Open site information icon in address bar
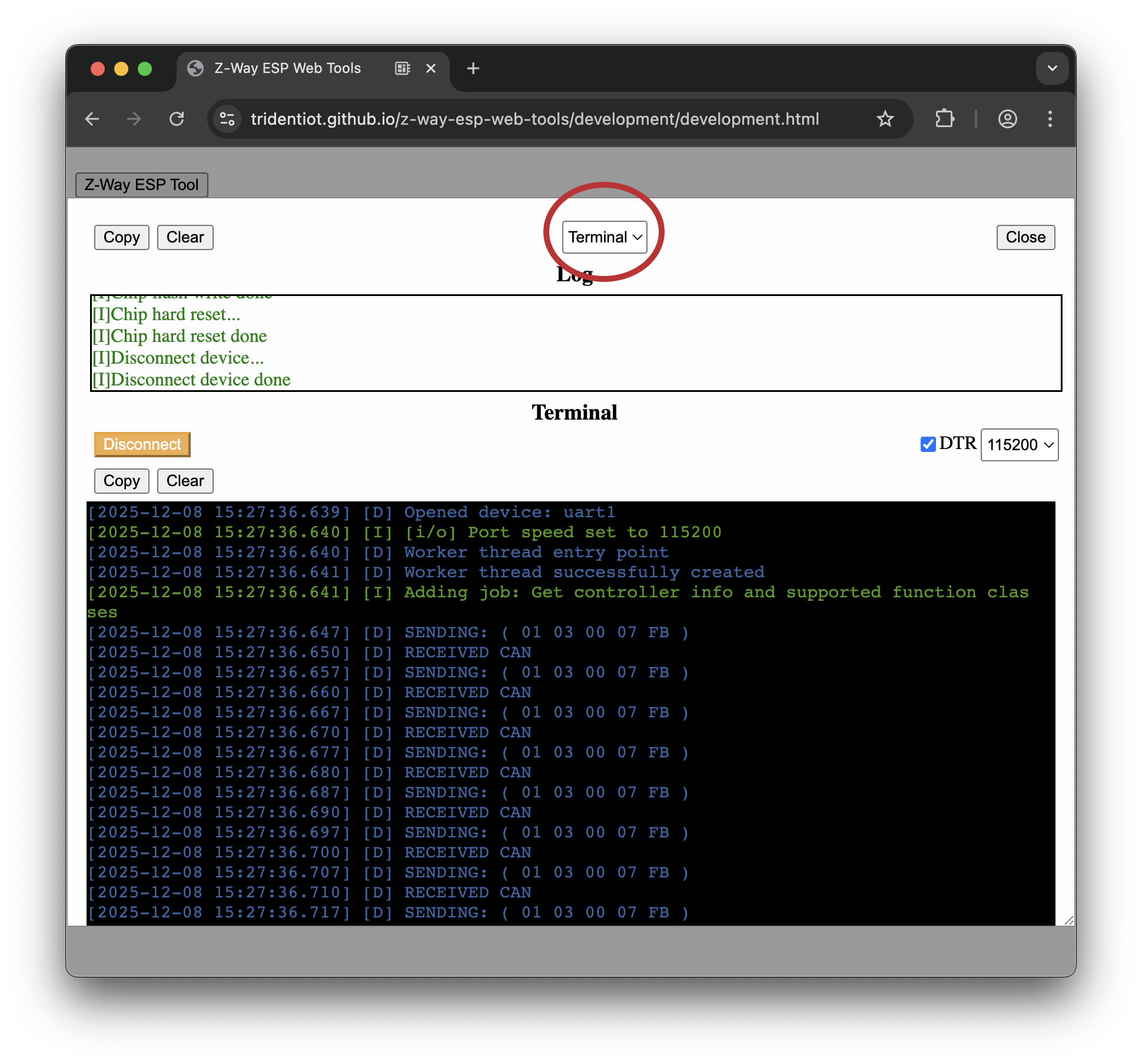This screenshot has height=1064, width=1142. [227, 119]
